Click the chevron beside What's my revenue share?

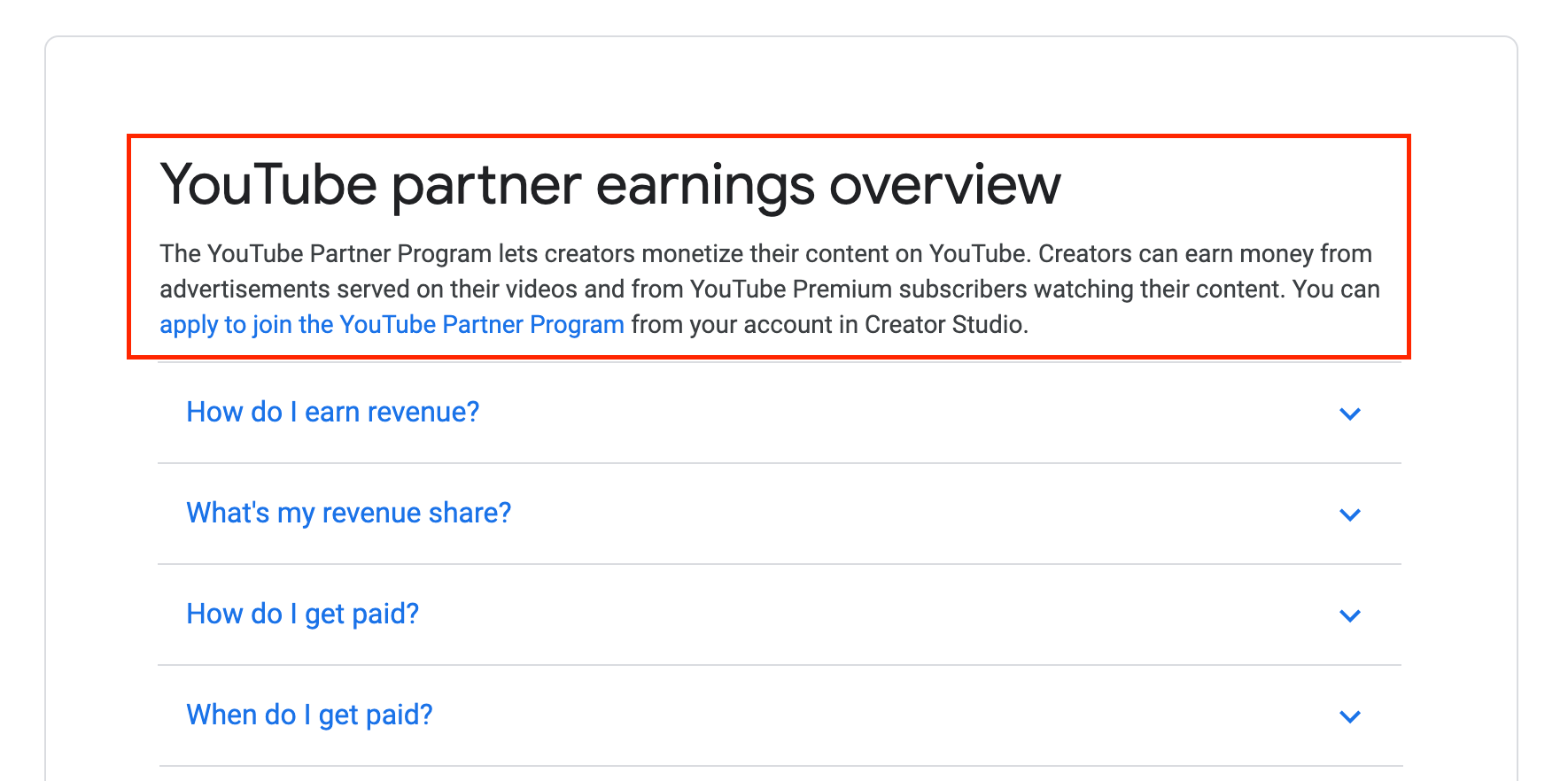1350,514
